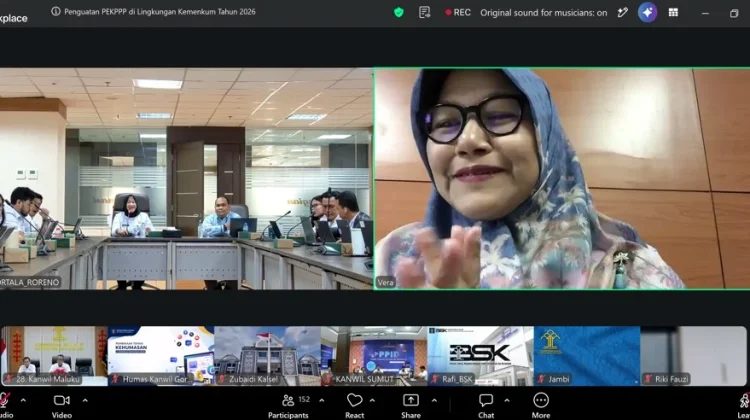Select the Rafi_BSK video thumbnail

[x=480, y=356]
